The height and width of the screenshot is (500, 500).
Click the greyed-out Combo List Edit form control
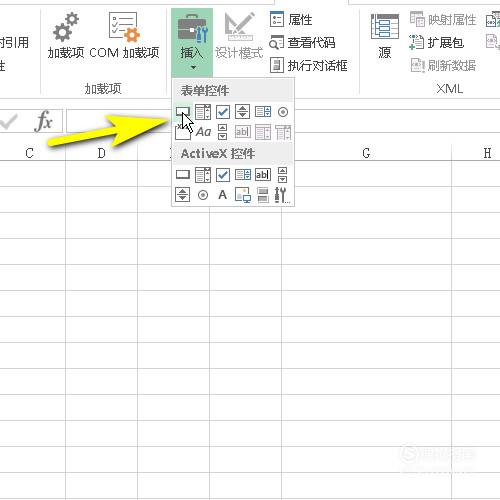point(263,132)
